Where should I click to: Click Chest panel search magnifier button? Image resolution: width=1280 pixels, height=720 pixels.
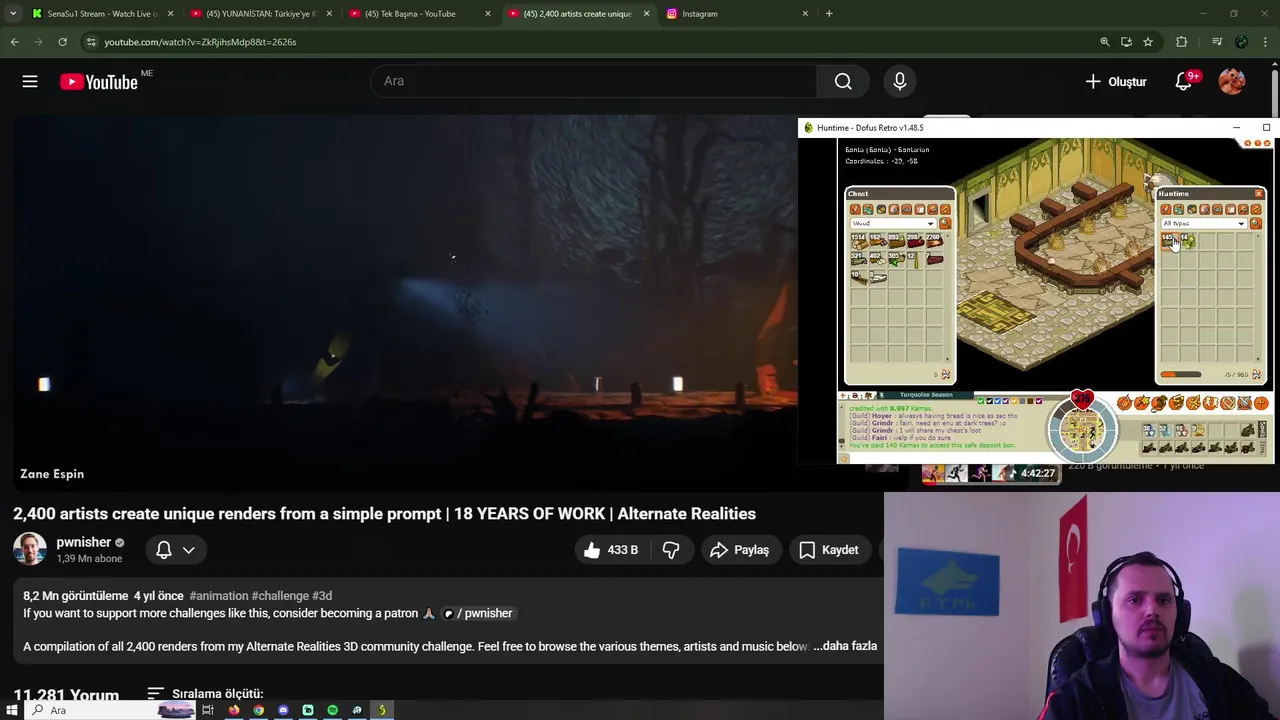(x=945, y=223)
